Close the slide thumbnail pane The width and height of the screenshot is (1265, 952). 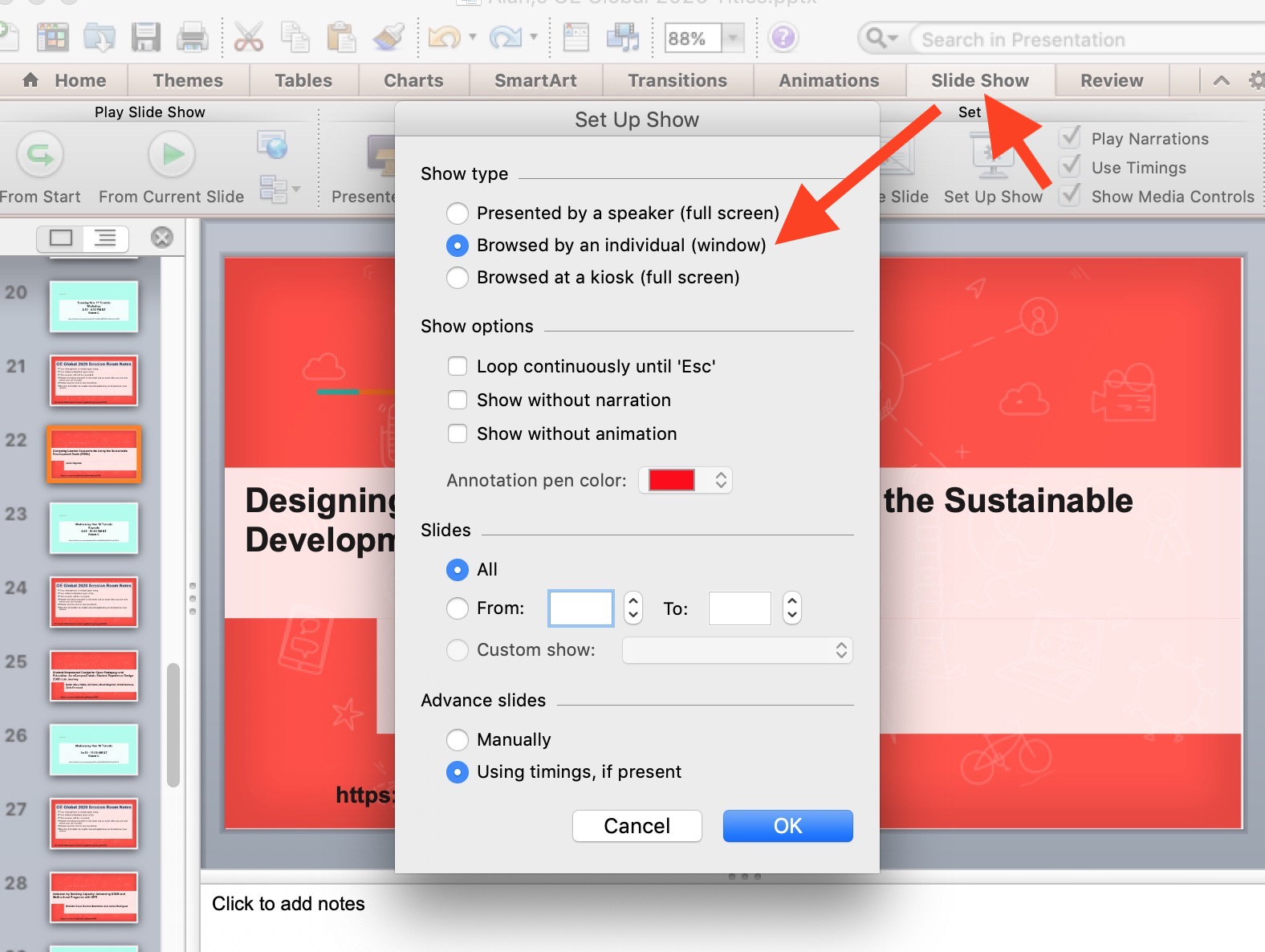coord(162,237)
